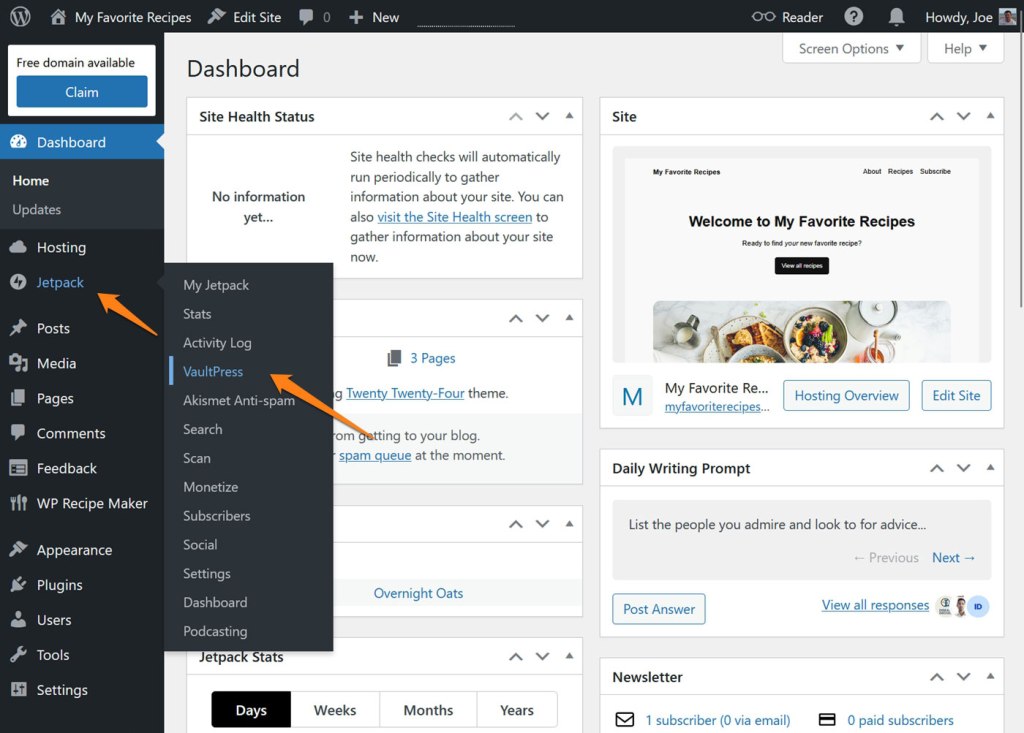Go to Next writing prompt
This screenshot has width=1024, height=733.
[953, 557]
